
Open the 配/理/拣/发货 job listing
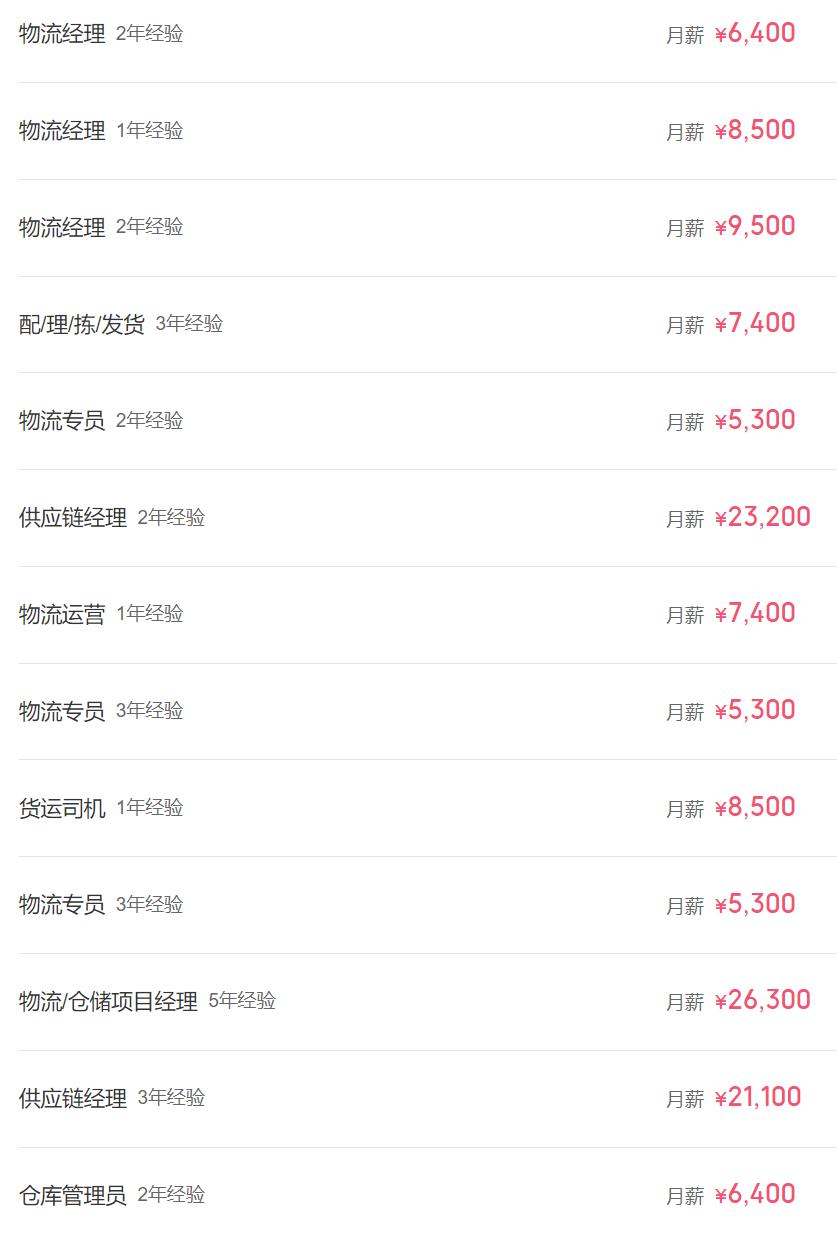pyautogui.click(x=81, y=324)
